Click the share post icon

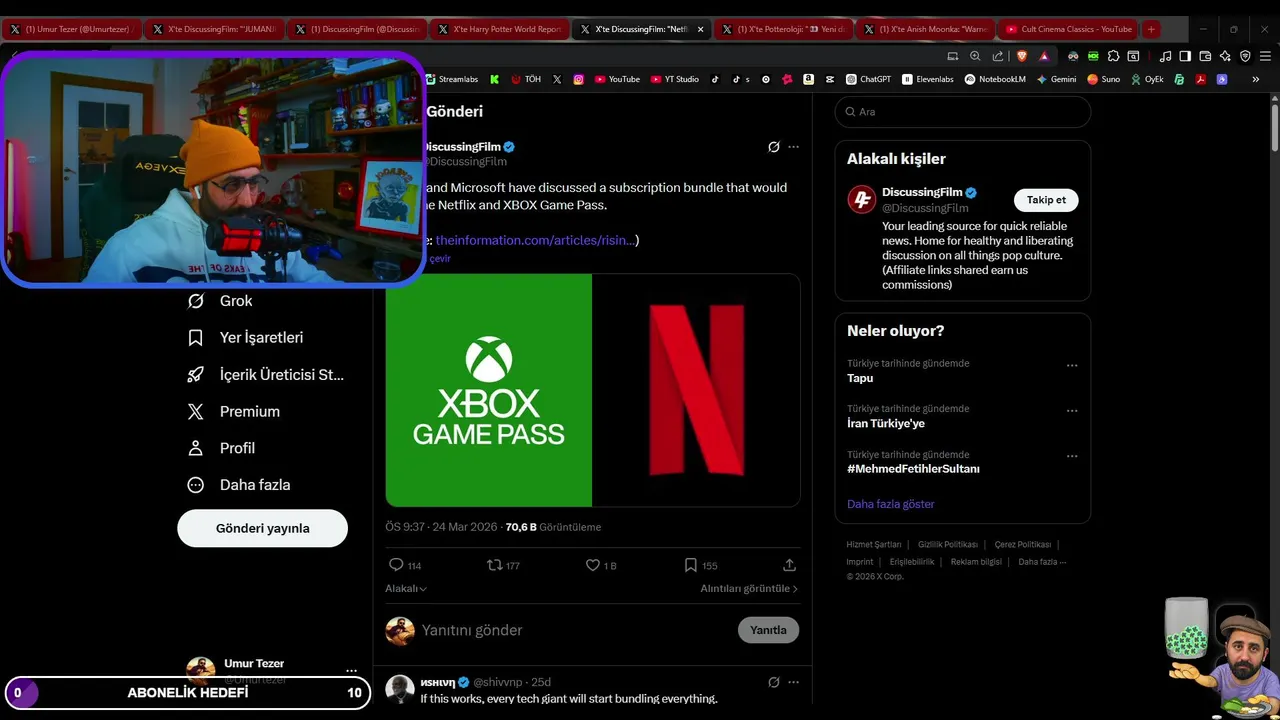click(789, 565)
